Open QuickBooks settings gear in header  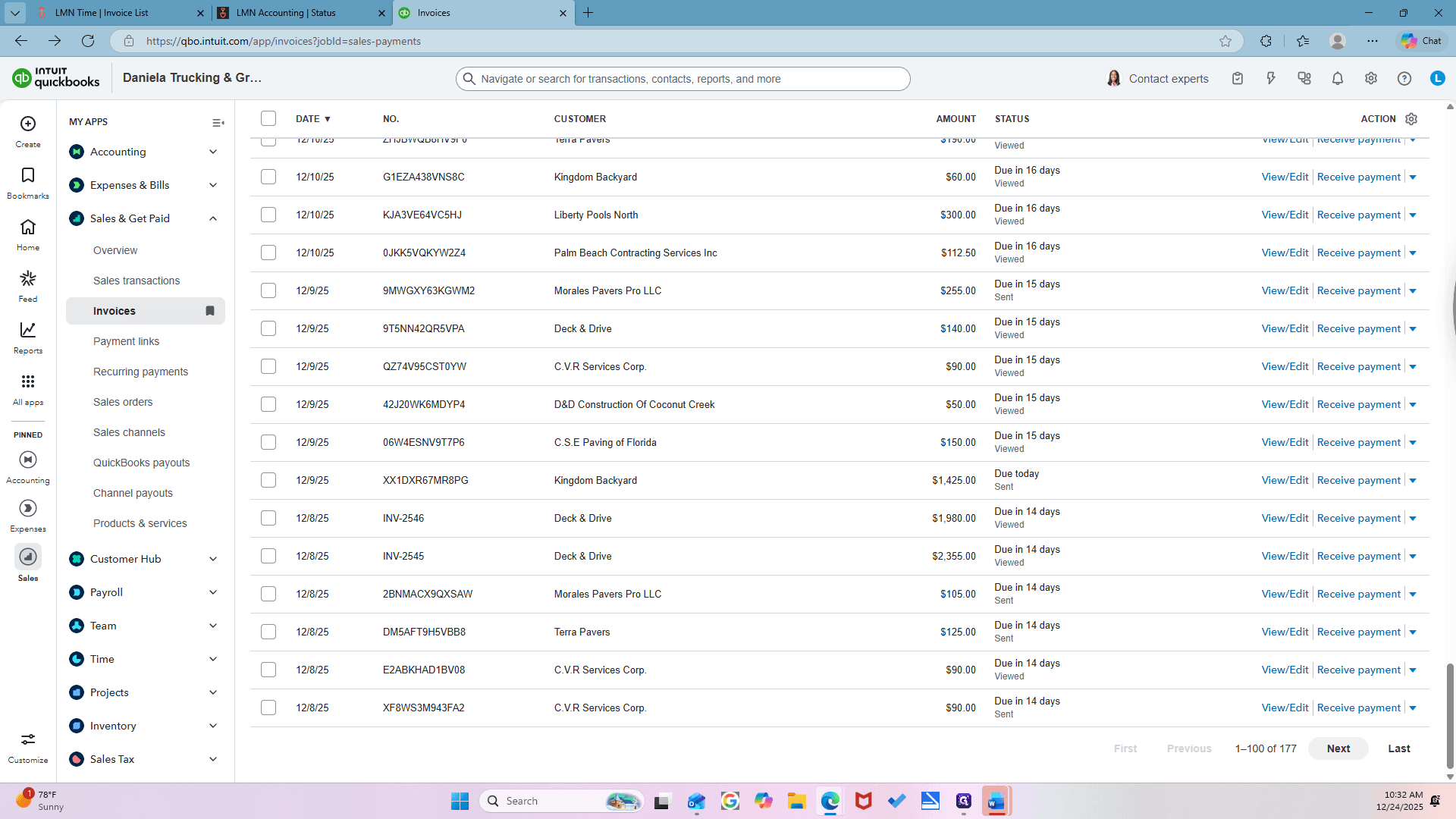(1371, 78)
